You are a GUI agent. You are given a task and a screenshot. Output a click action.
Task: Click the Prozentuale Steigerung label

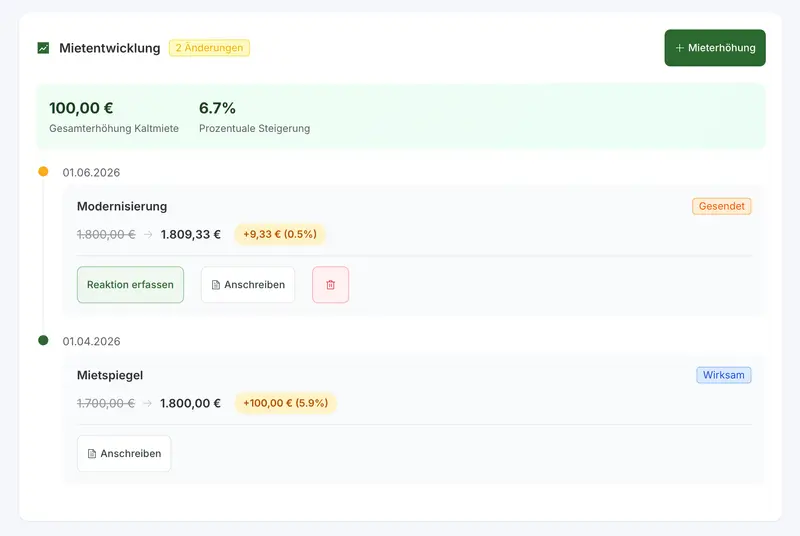click(255, 129)
